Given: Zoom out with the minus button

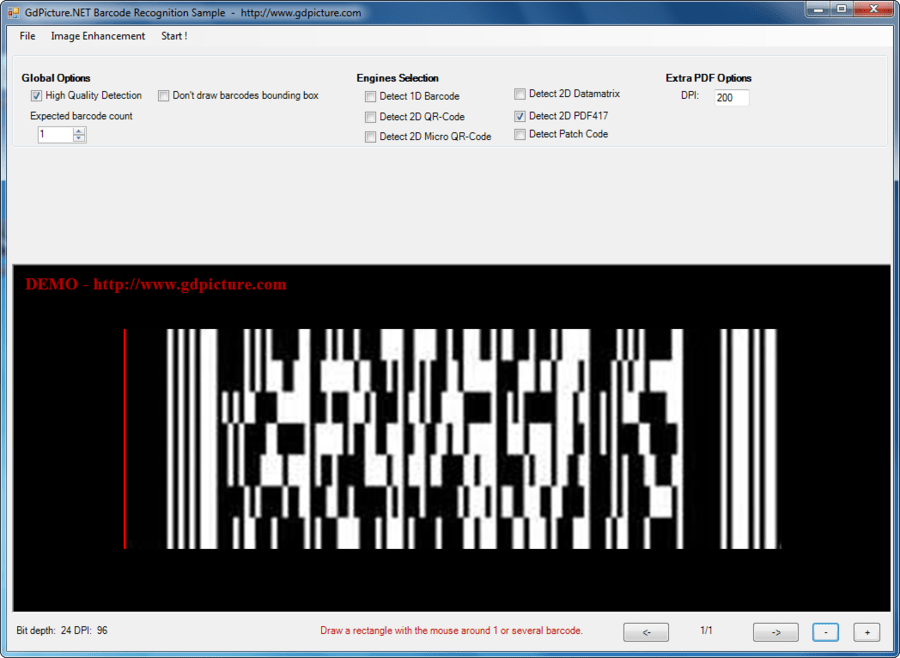Looking at the screenshot, I should [825, 632].
